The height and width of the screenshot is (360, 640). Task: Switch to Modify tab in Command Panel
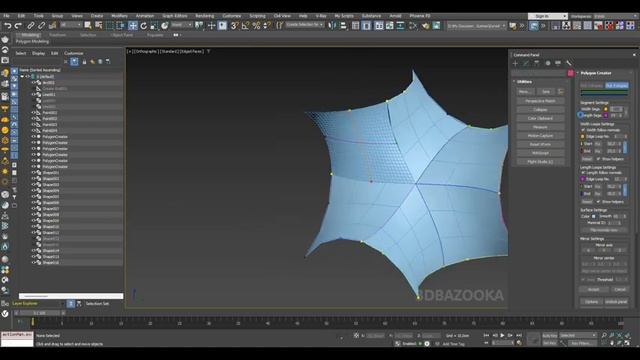pyautogui.click(x=526, y=63)
